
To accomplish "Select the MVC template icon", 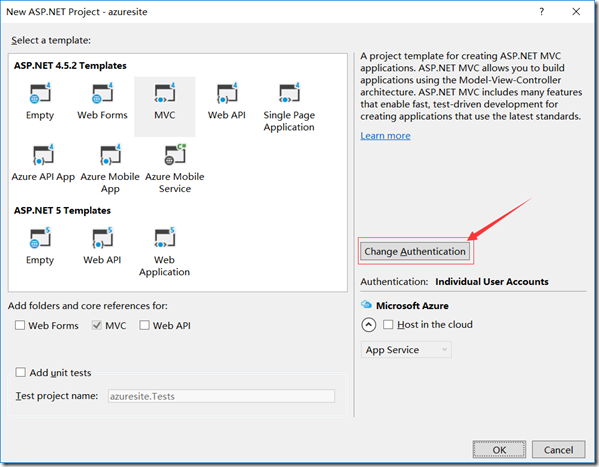I will 165,93.
